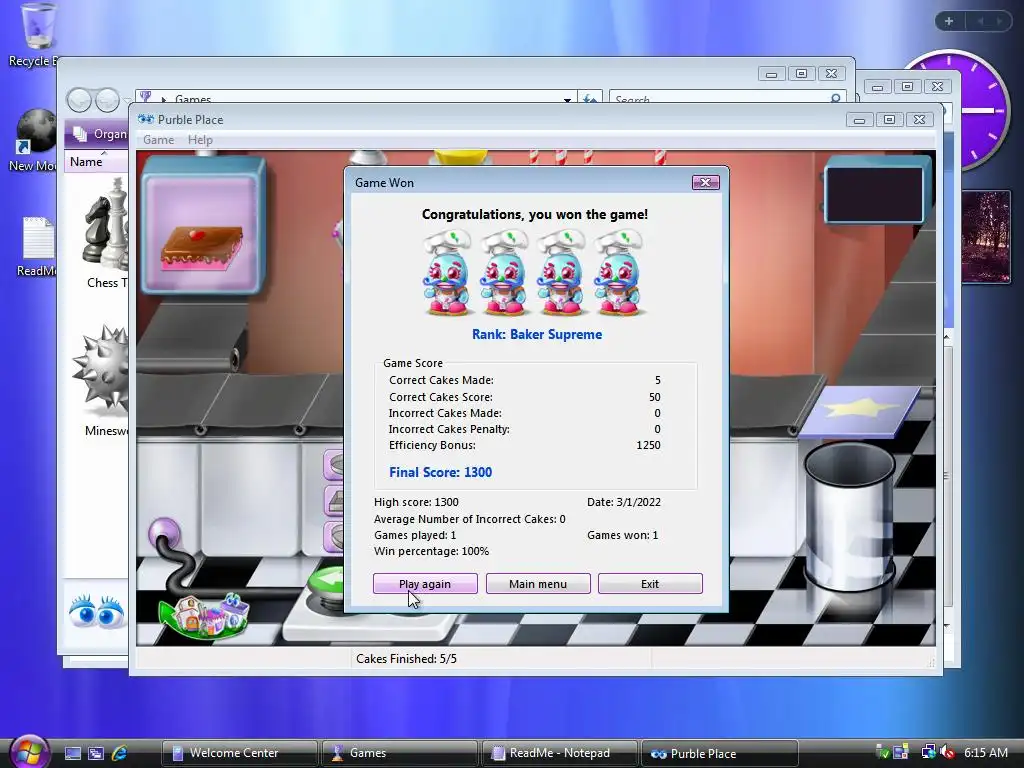
Task: Click the cake order display screen
Action: [x=203, y=225]
